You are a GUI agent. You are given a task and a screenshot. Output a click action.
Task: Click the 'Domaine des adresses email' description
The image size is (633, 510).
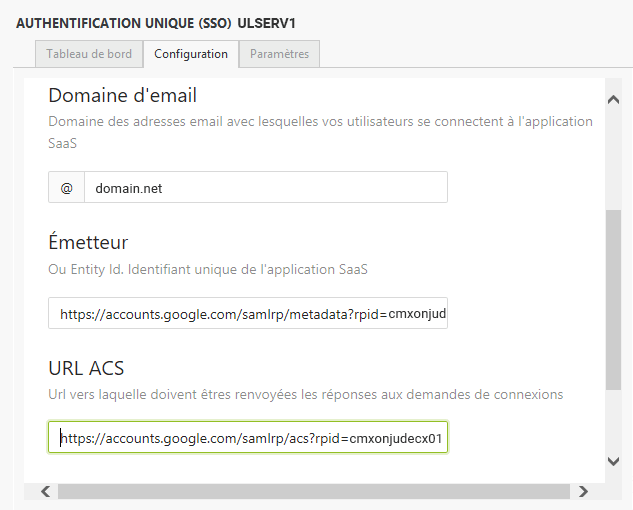click(321, 132)
